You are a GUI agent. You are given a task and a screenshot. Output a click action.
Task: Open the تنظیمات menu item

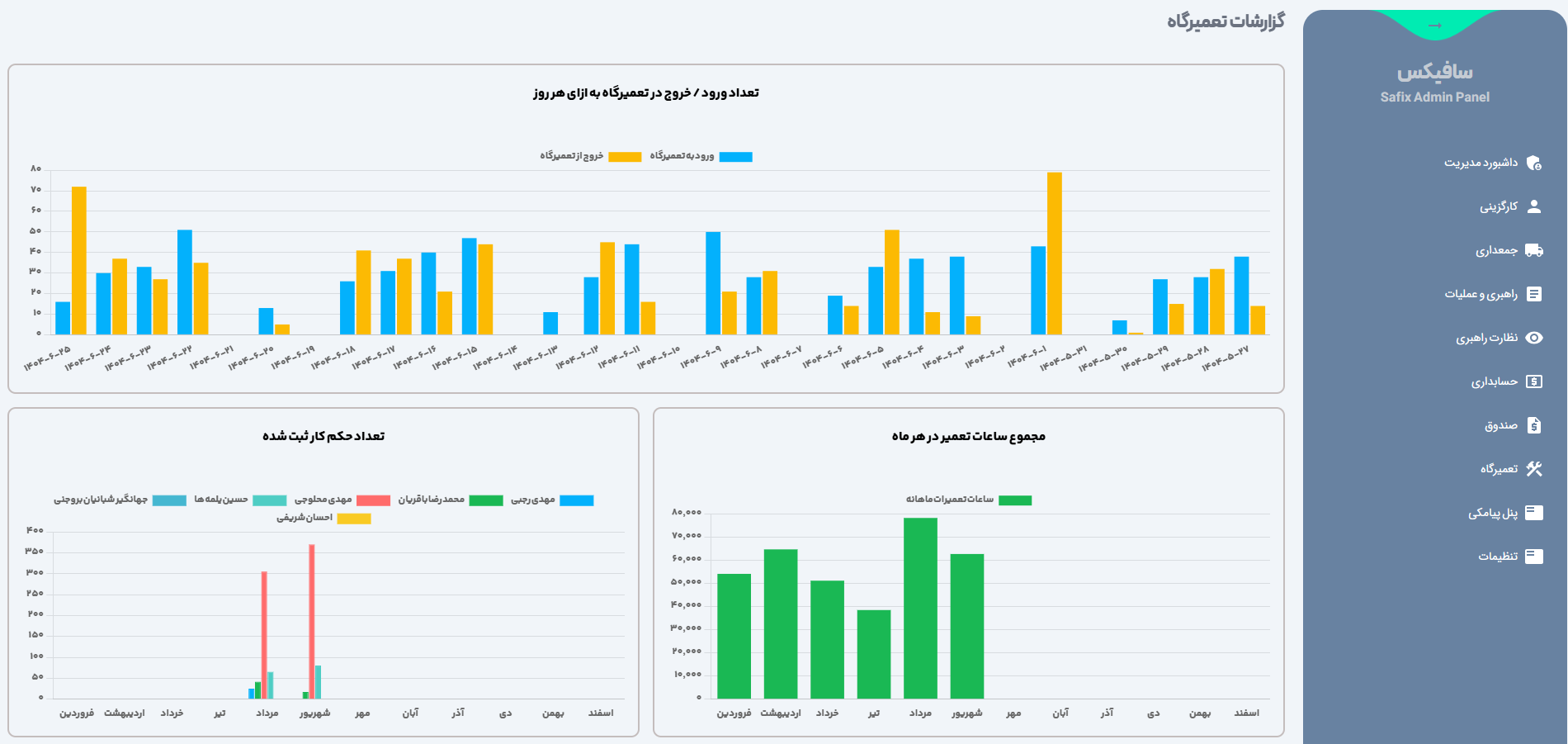coord(1497,557)
